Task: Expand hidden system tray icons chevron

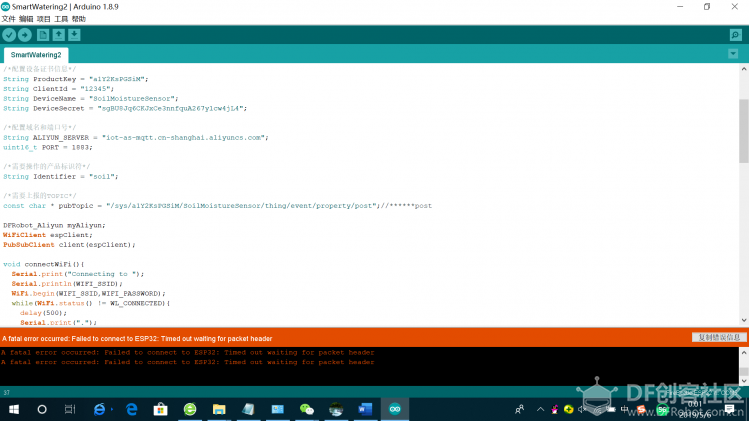Action: [540, 410]
